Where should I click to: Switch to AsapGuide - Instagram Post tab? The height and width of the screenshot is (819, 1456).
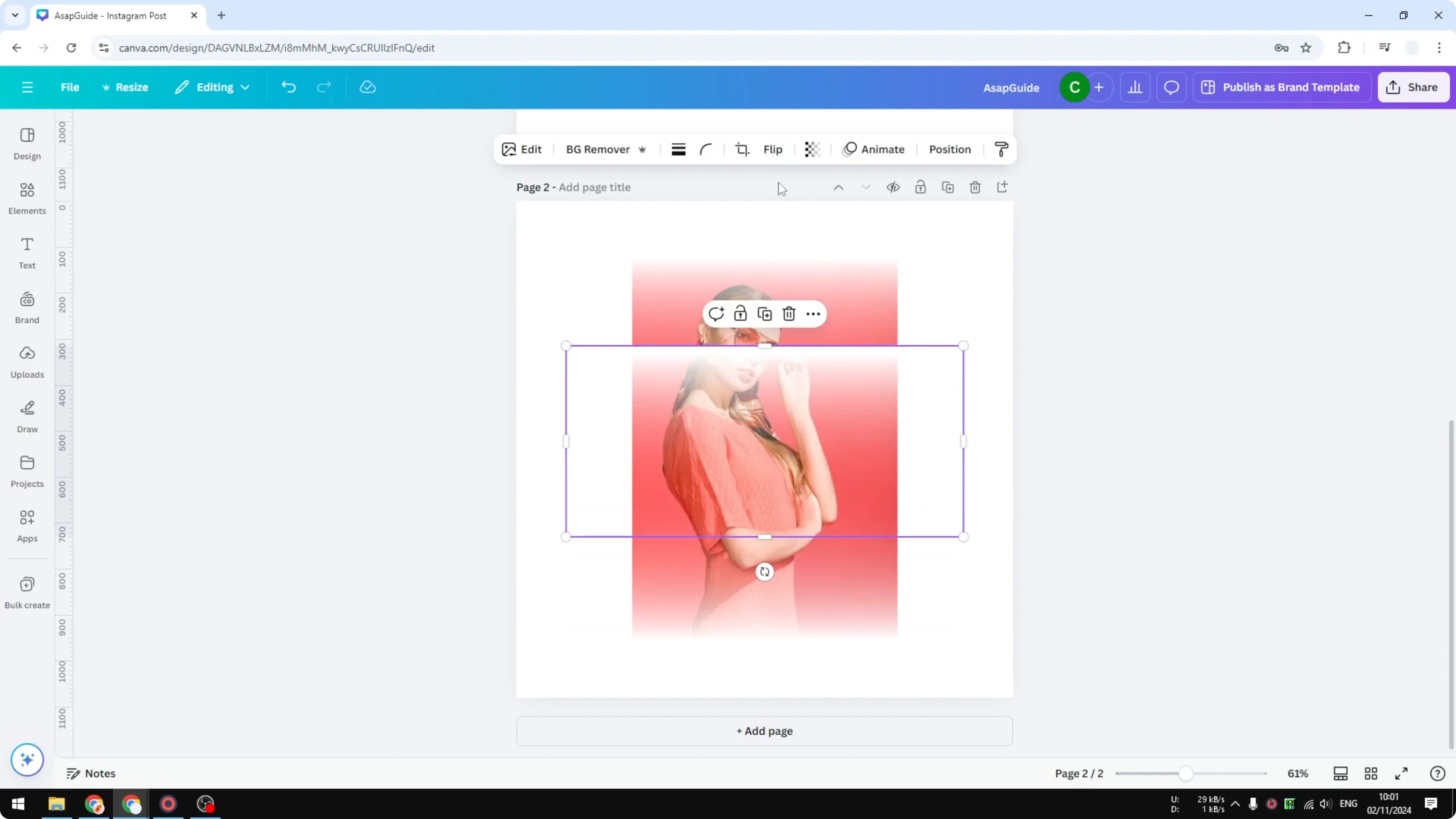point(110,15)
